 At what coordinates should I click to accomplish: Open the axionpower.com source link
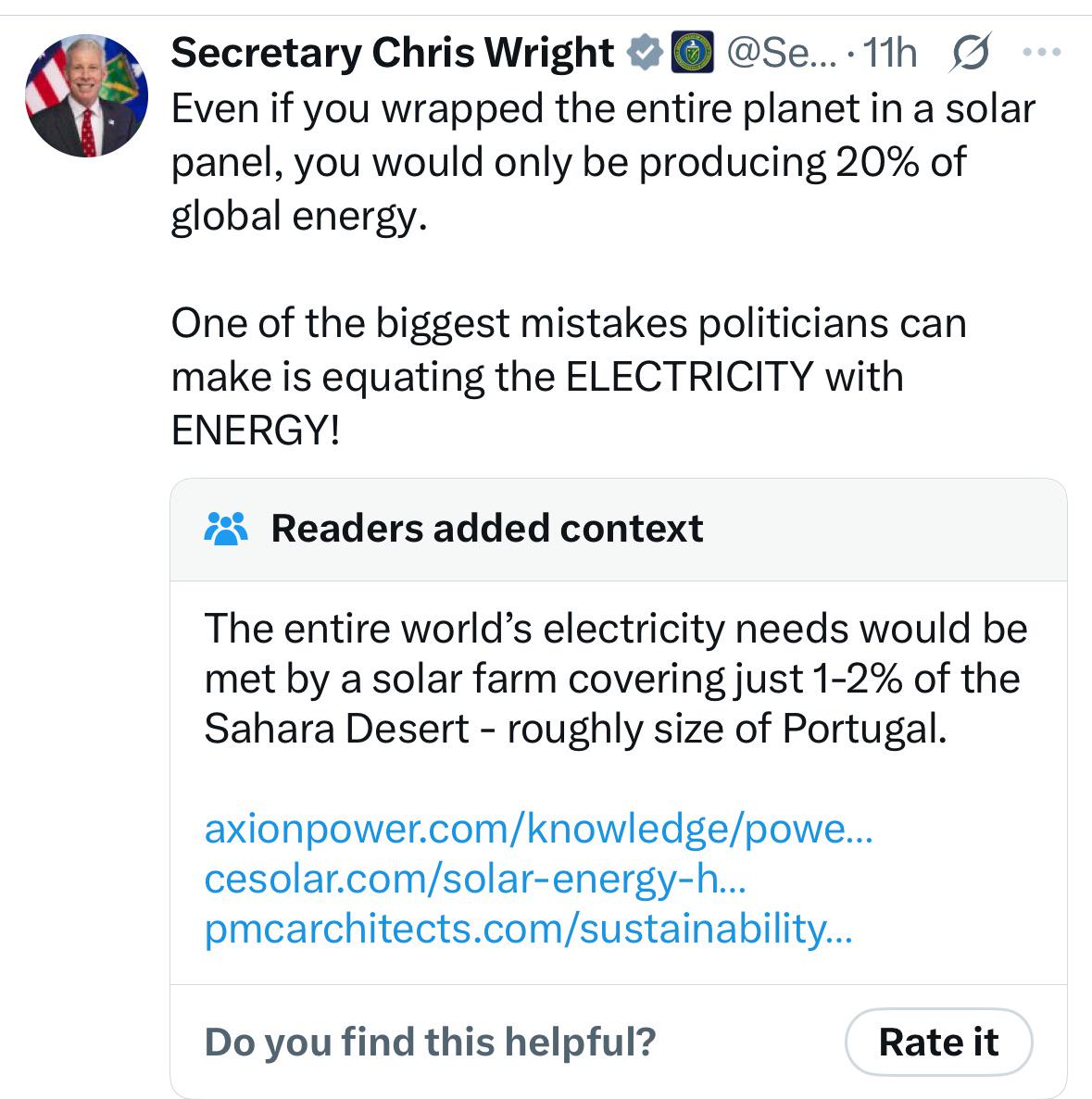tap(538, 829)
